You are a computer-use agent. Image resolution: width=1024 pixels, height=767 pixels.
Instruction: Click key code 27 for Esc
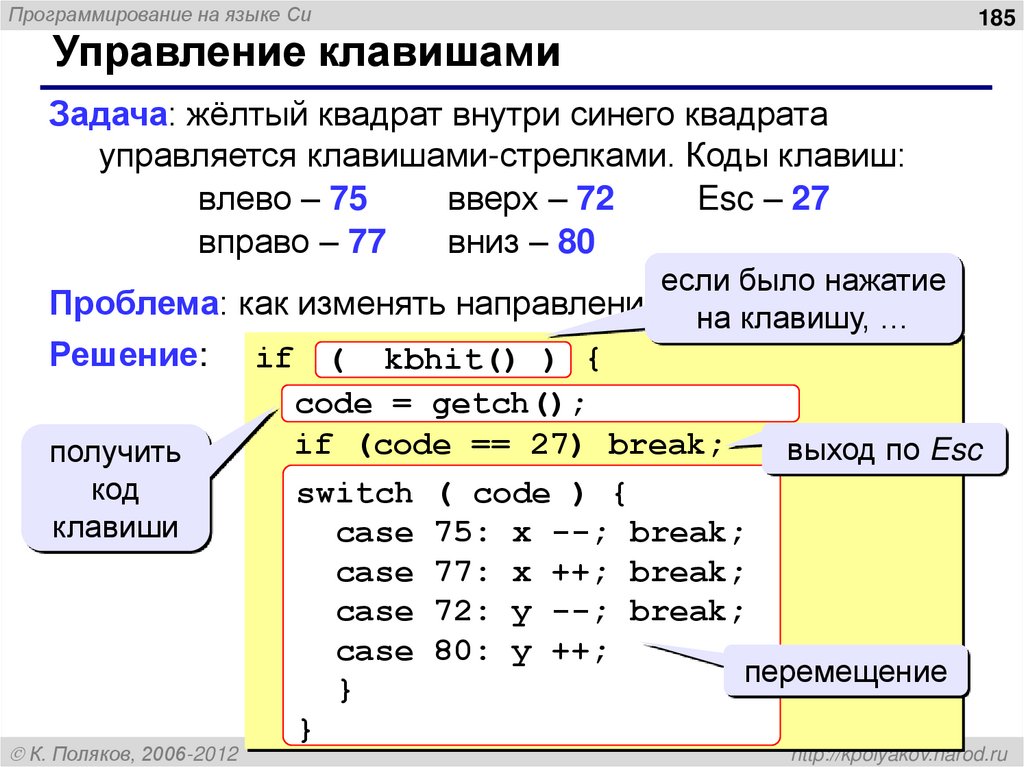point(810,199)
